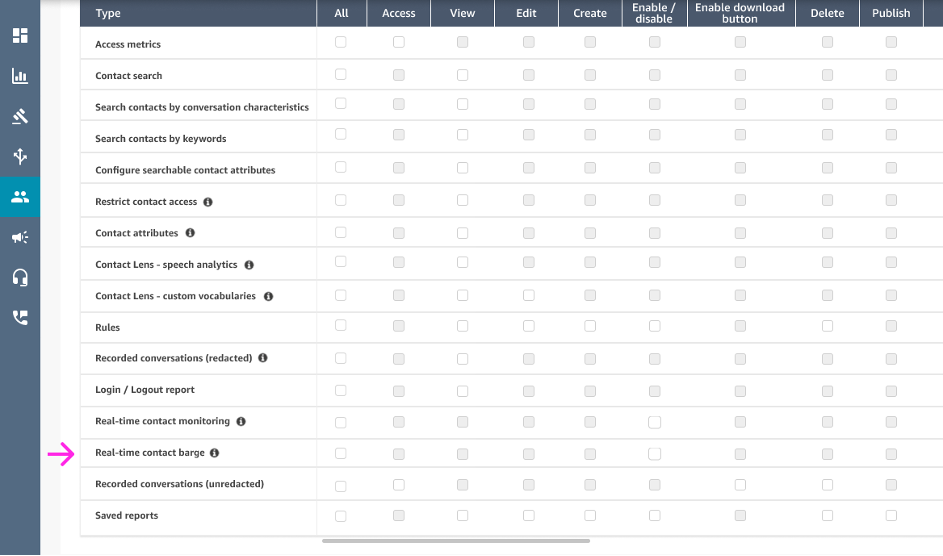The image size is (943, 556).
Task: Check Enable download button for Recorded conversations (unredacted)
Action: tap(740, 484)
